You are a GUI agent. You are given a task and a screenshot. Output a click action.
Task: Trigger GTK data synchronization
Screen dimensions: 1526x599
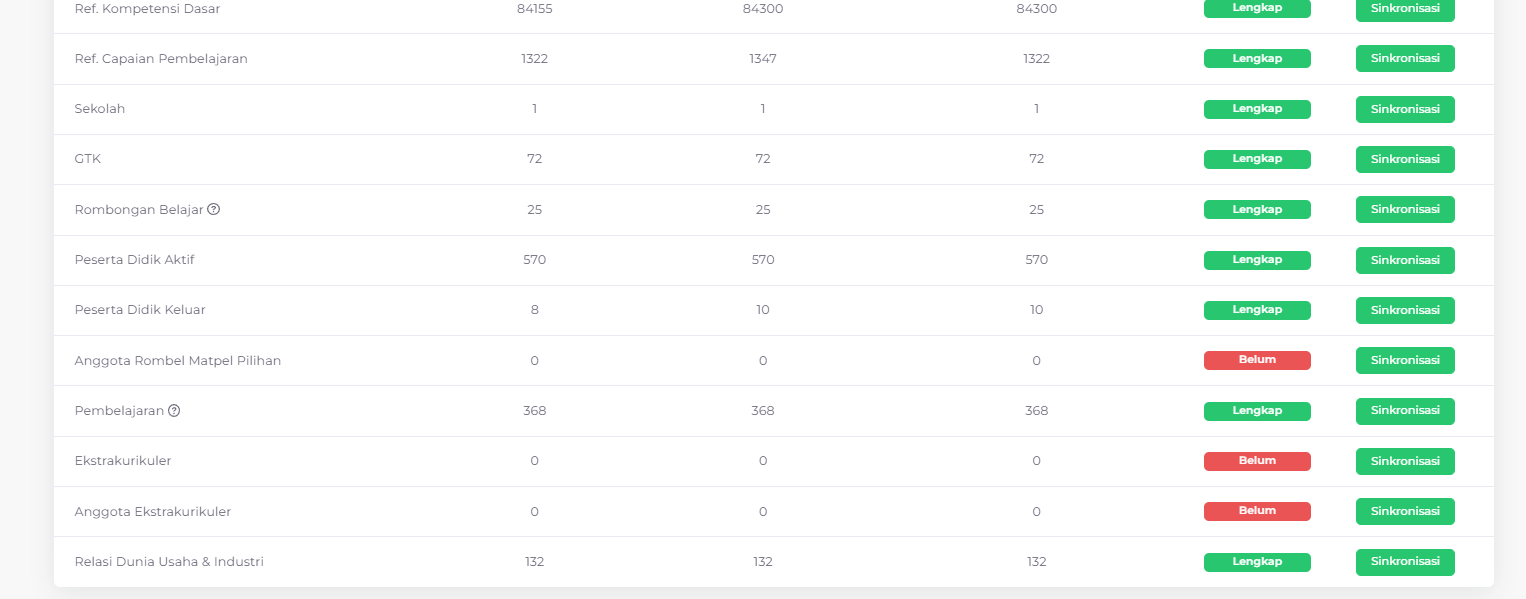1405,159
